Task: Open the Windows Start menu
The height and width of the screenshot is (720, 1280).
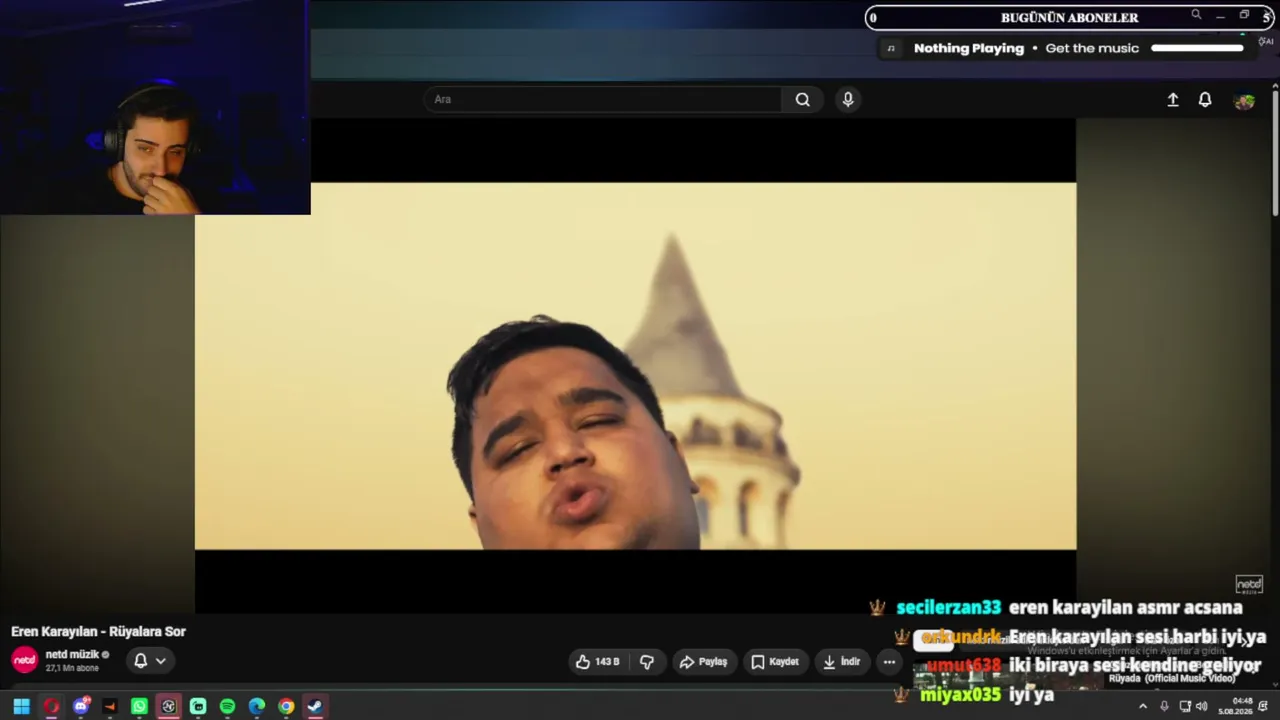Action: point(21,706)
